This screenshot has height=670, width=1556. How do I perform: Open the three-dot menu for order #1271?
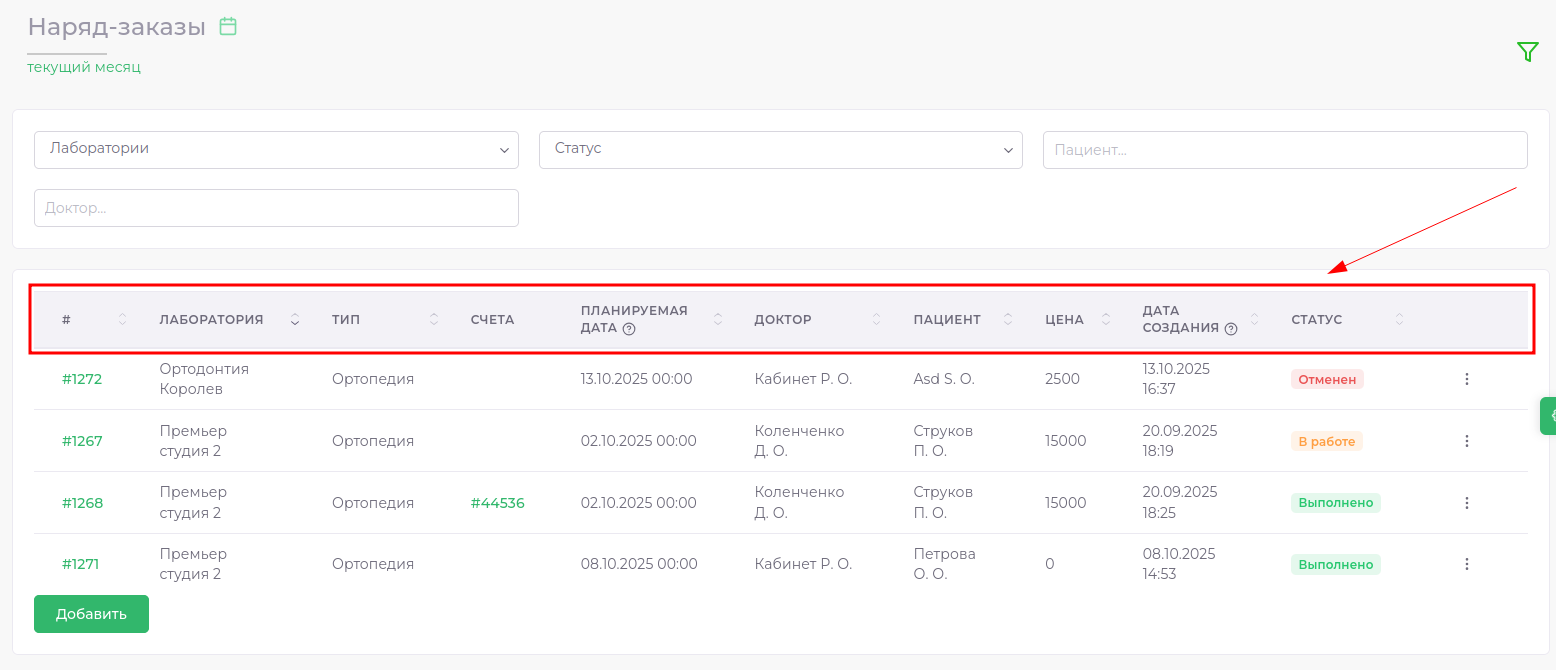click(x=1466, y=564)
